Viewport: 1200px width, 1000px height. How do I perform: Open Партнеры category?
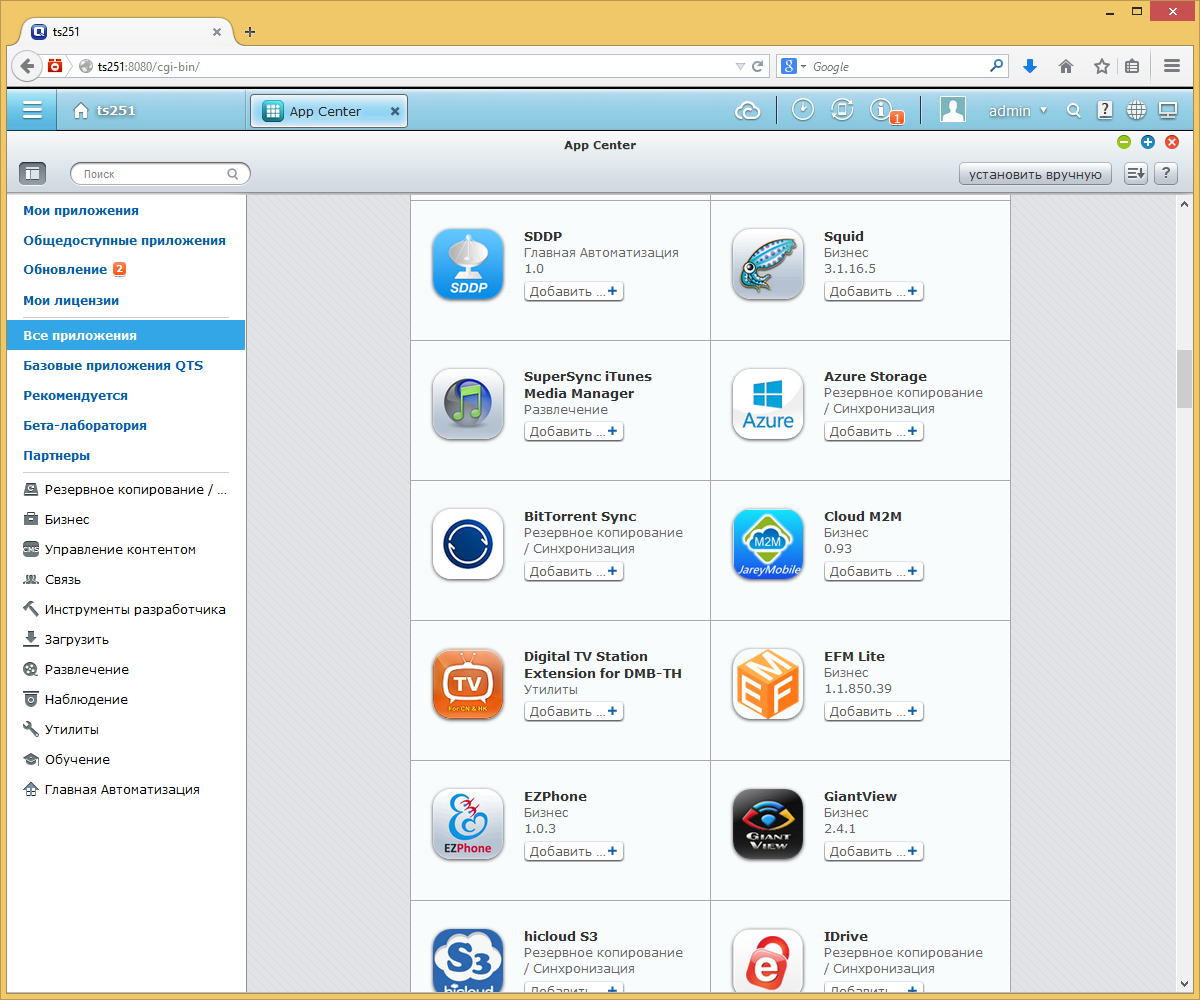click(x=56, y=455)
